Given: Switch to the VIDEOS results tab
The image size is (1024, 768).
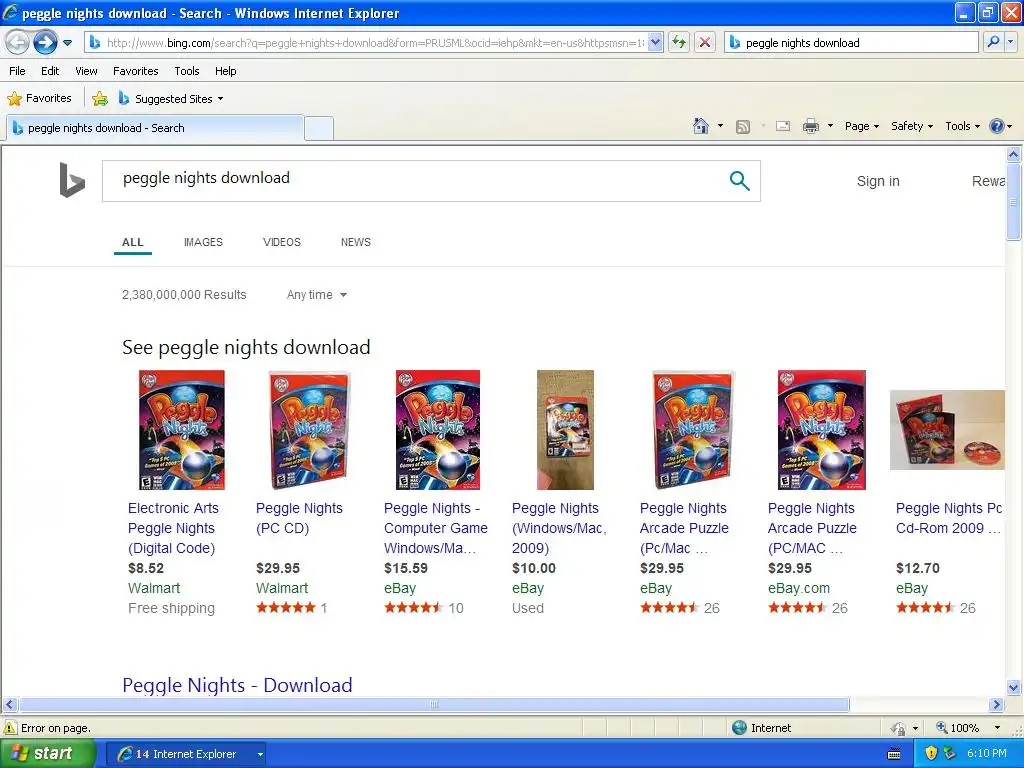Looking at the screenshot, I should 281,242.
